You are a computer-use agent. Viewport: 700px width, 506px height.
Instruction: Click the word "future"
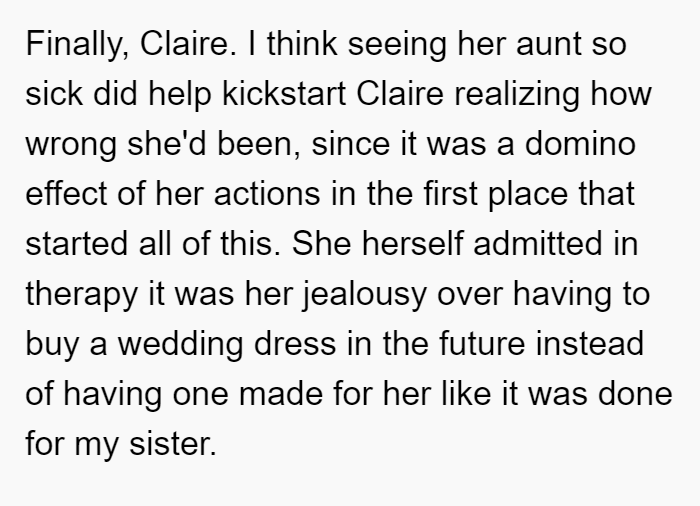[482, 344]
